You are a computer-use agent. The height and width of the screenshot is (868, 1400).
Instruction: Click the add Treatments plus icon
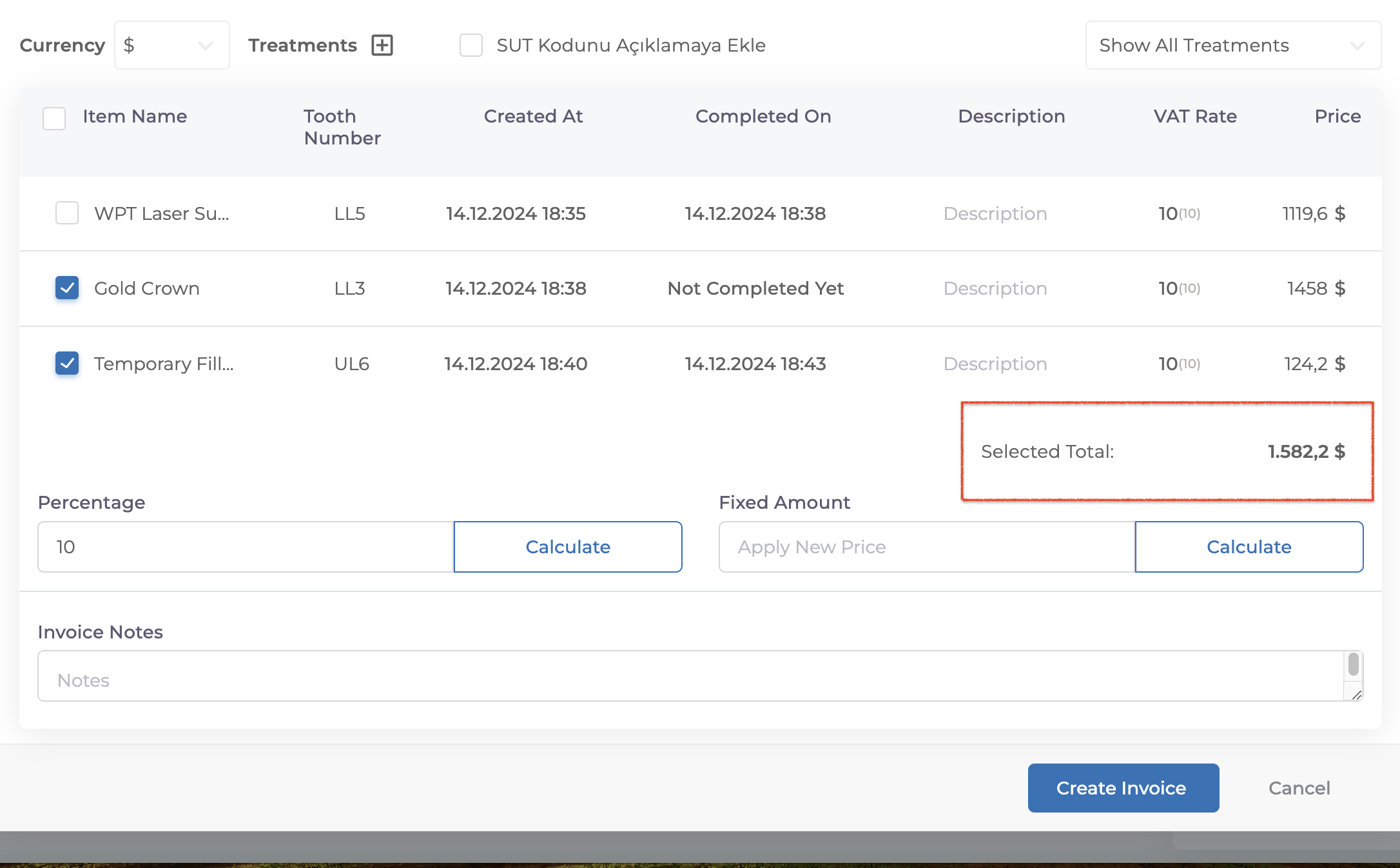(382, 45)
